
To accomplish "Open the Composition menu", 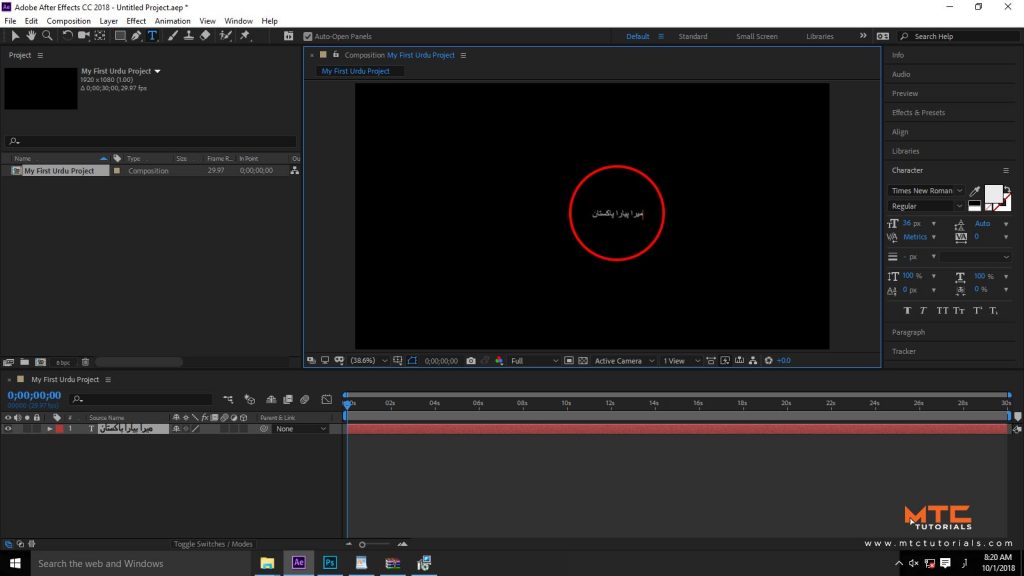I will coord(69,21).
